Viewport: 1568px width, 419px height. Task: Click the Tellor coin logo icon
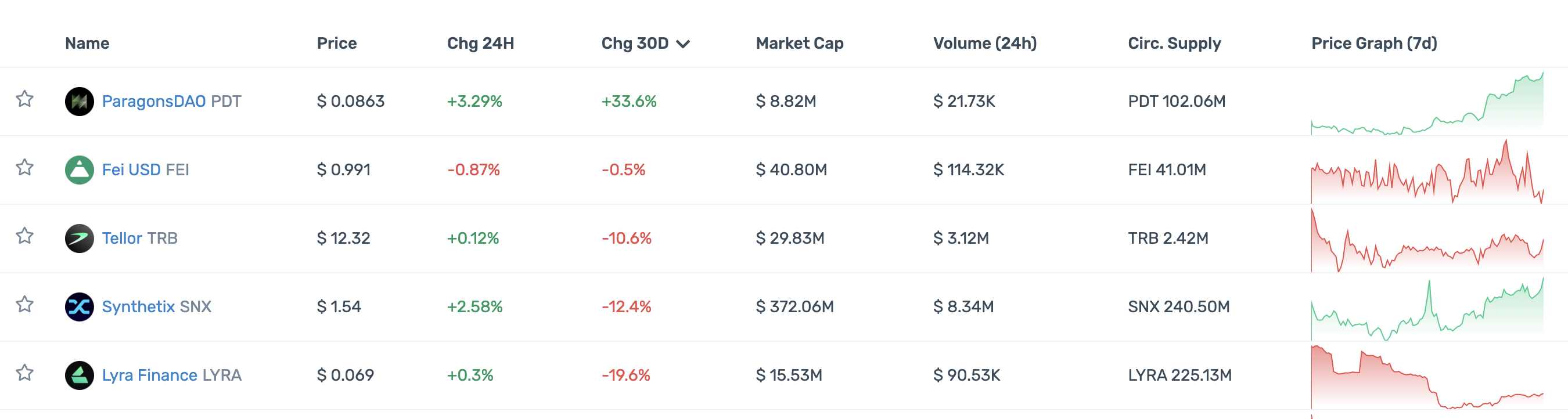(x=79, y=239)
